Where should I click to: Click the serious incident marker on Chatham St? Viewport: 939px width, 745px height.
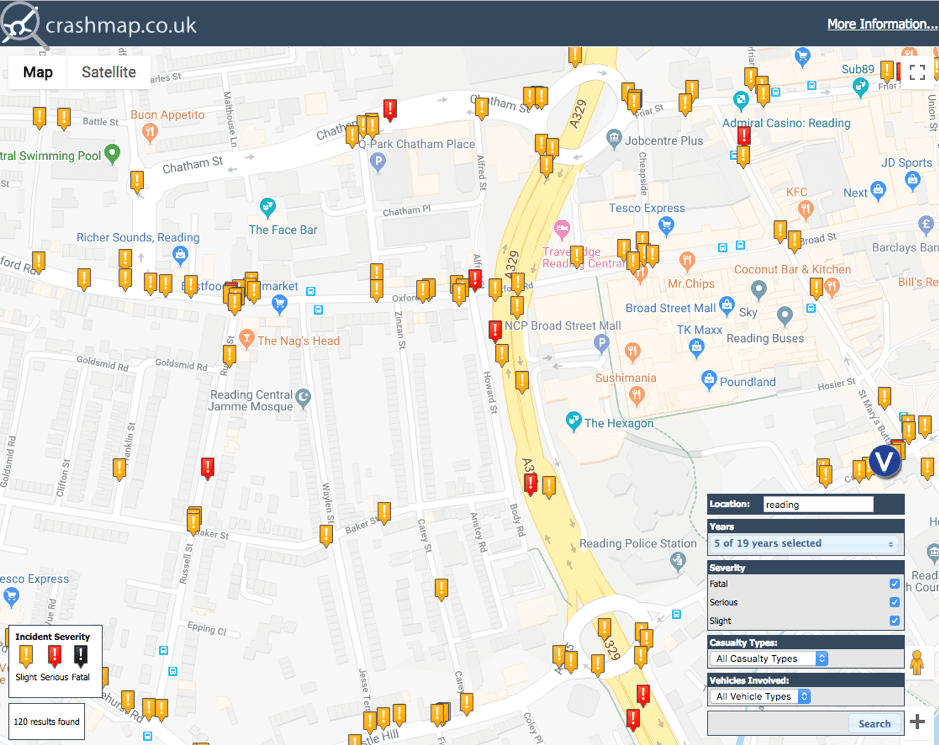390,110
